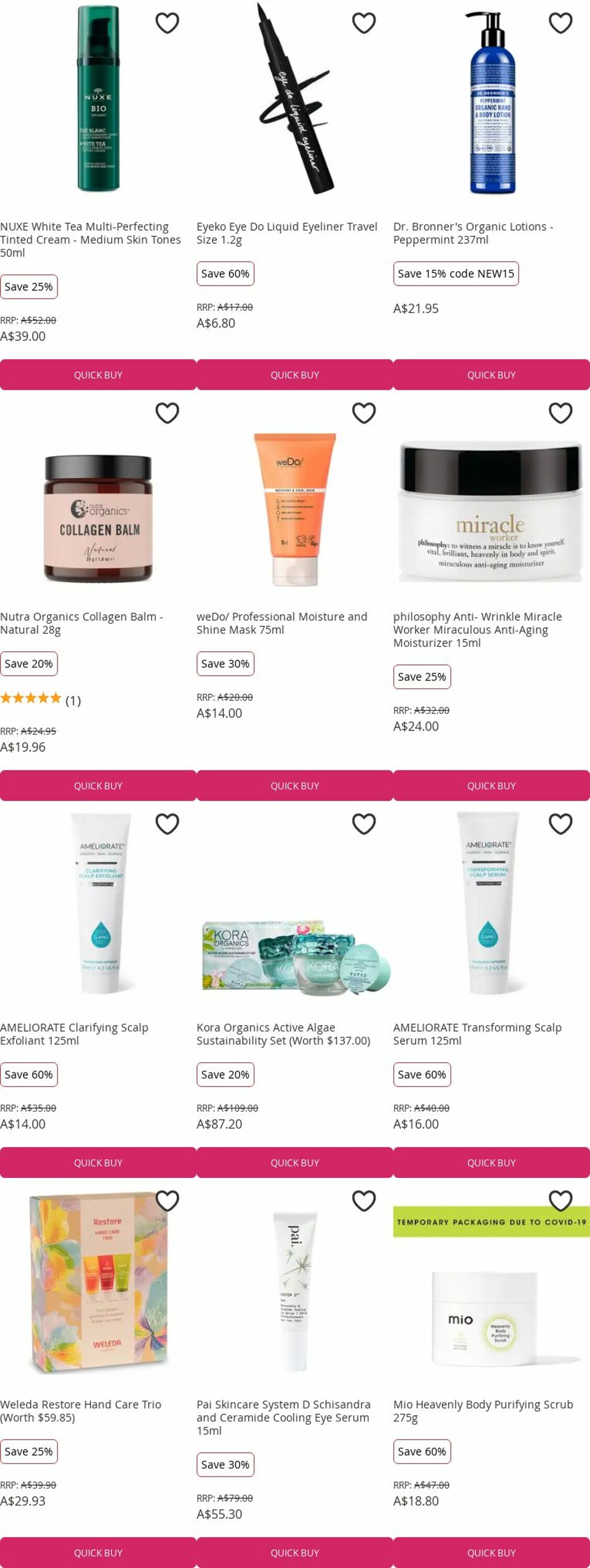Screen dimensions: 590x1568
Task: Add NUXE White Tea cream to wishlist
Action: tap(167, 23)
